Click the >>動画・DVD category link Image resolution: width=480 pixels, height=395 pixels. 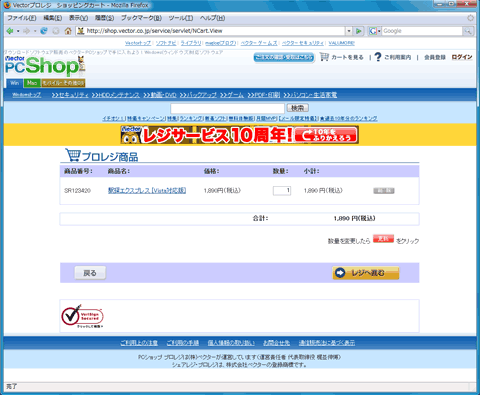[160, 95]
